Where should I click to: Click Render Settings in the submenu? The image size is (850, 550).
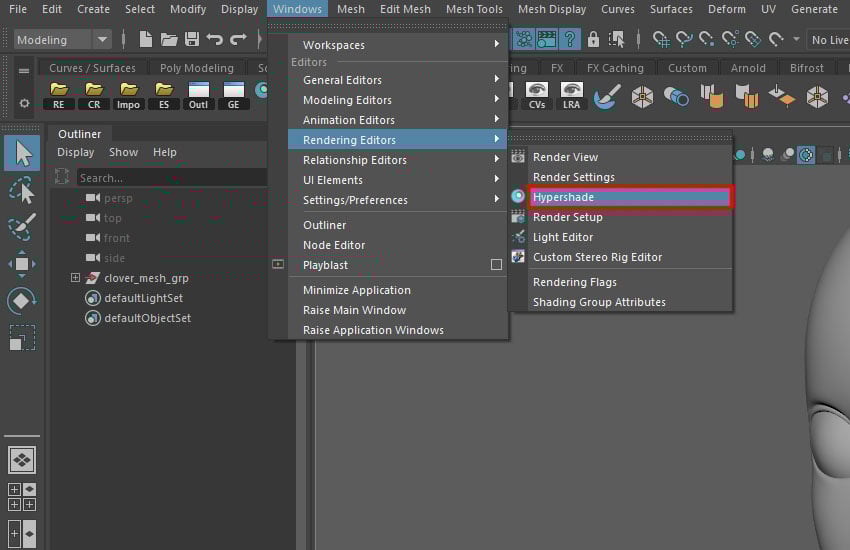point(573,177)
